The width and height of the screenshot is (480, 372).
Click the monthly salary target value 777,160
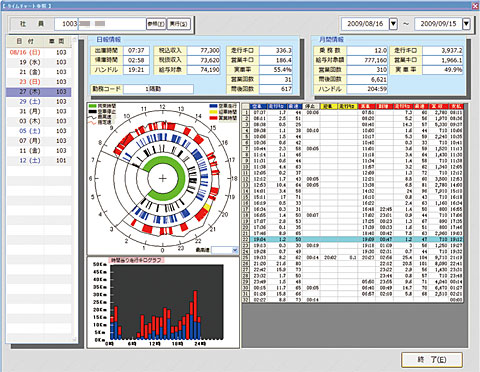tap(367, 60)
